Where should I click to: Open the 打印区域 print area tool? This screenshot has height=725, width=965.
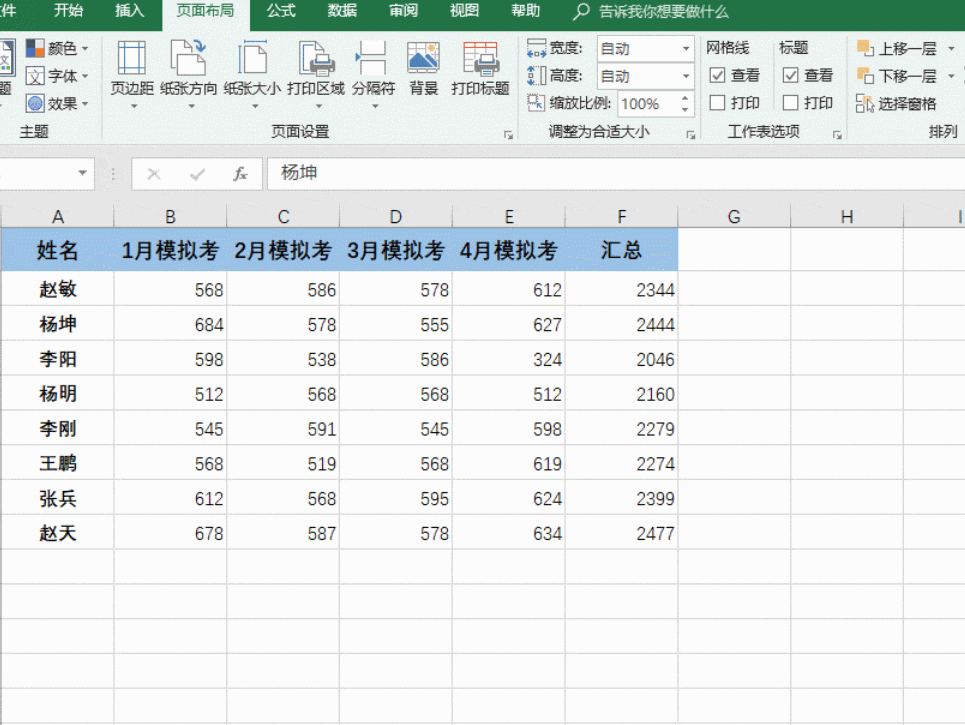click(316, 73)
